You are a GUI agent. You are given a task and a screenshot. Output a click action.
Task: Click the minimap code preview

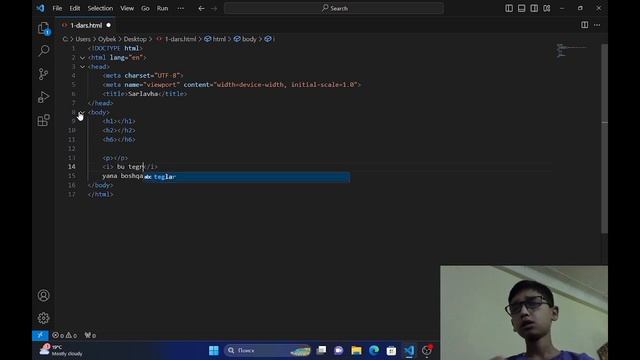click(571, 51)
